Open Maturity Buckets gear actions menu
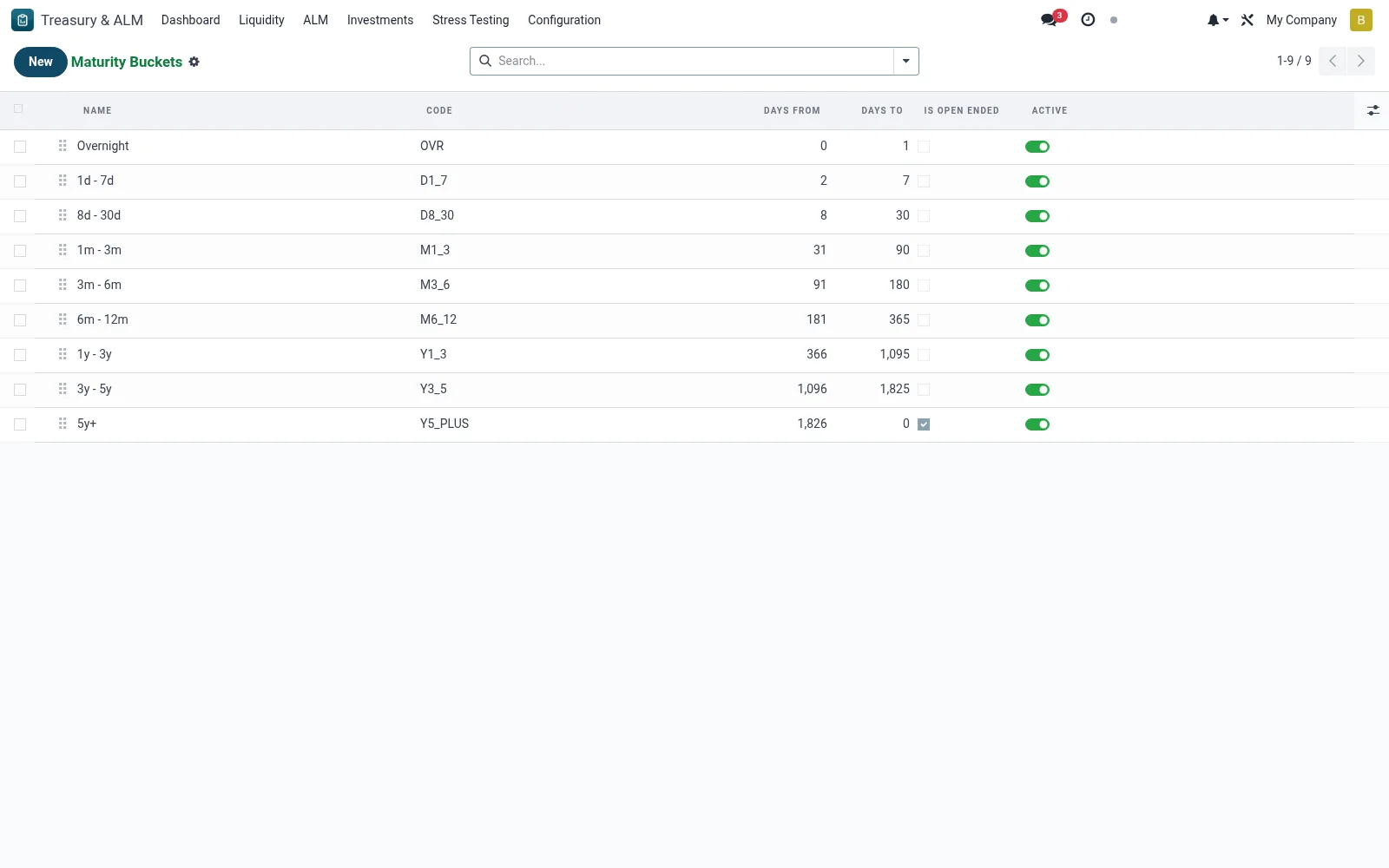 coord(194,62)
